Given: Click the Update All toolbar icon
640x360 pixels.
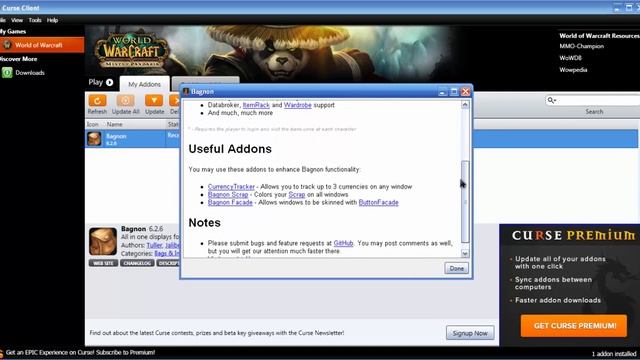Looking at the screenshot, I should [125, 100].
